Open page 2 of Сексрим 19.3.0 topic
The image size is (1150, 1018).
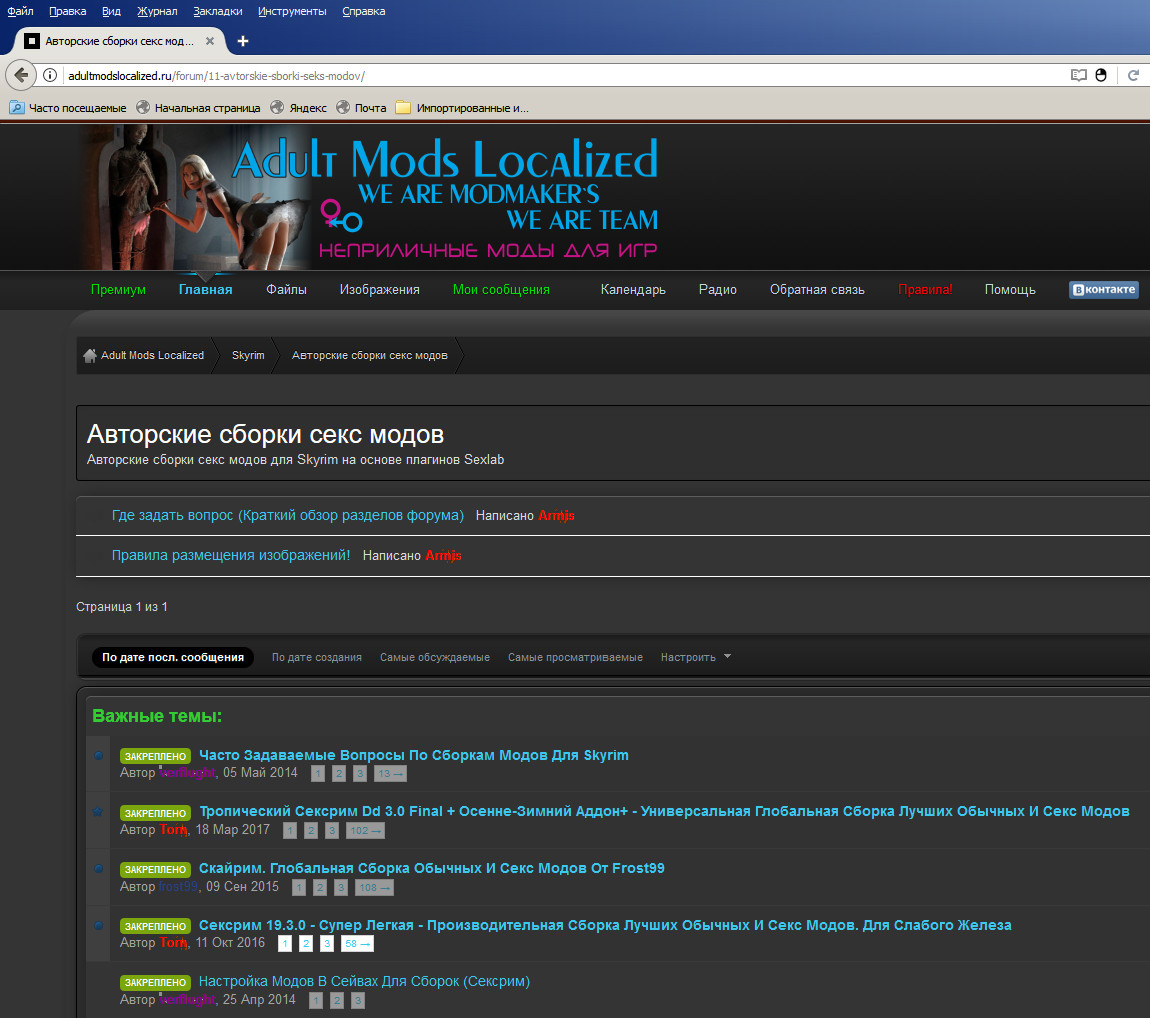tap(307, 944)
